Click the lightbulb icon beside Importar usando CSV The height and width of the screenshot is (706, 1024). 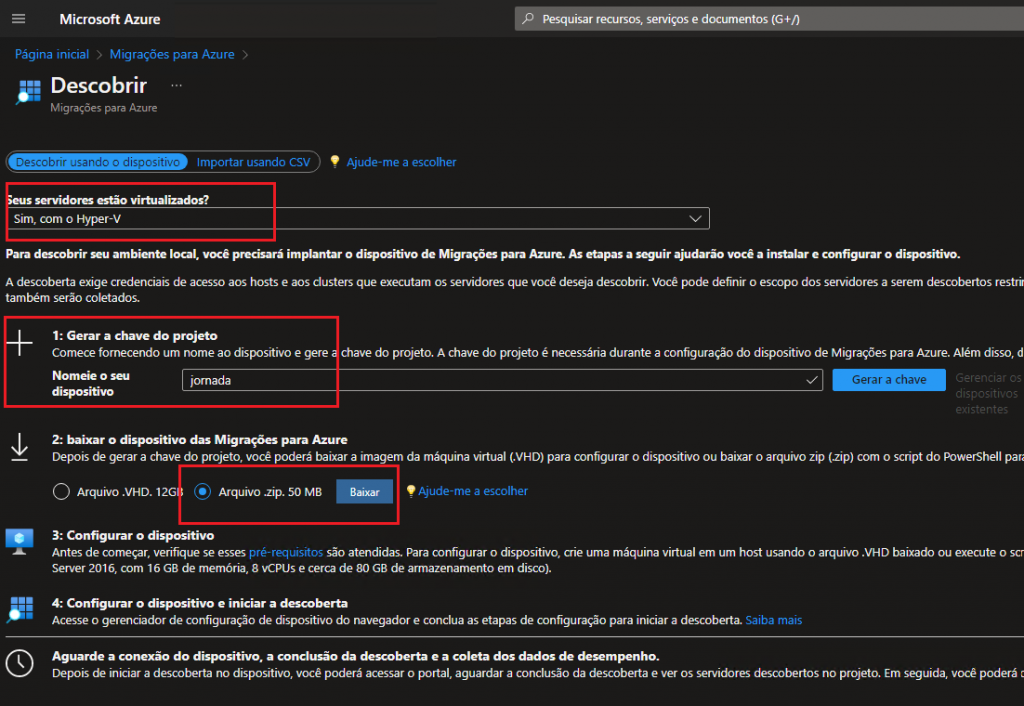coord(334,162)
